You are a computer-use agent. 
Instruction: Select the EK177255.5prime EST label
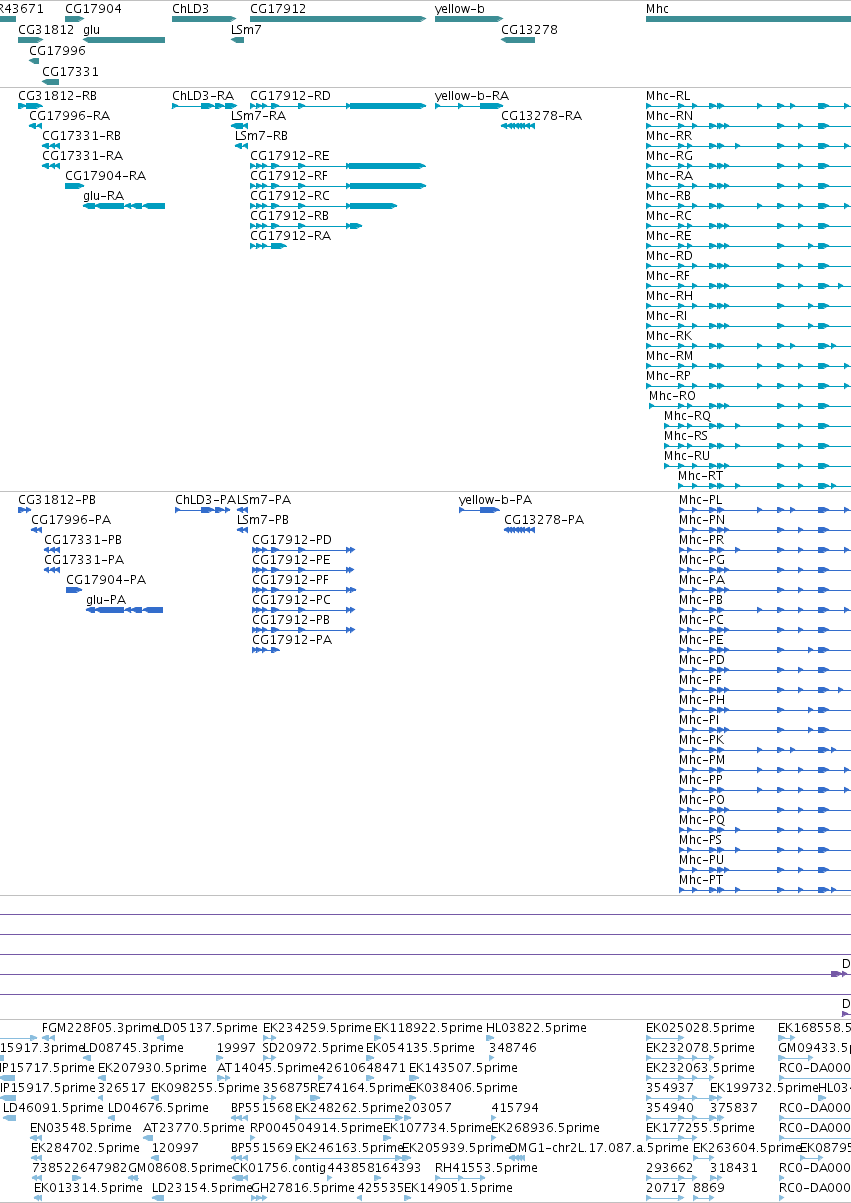coord(700,1128)
